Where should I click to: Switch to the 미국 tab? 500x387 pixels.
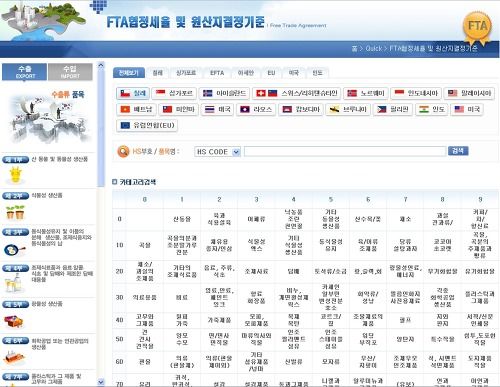[x=294, y=73]
